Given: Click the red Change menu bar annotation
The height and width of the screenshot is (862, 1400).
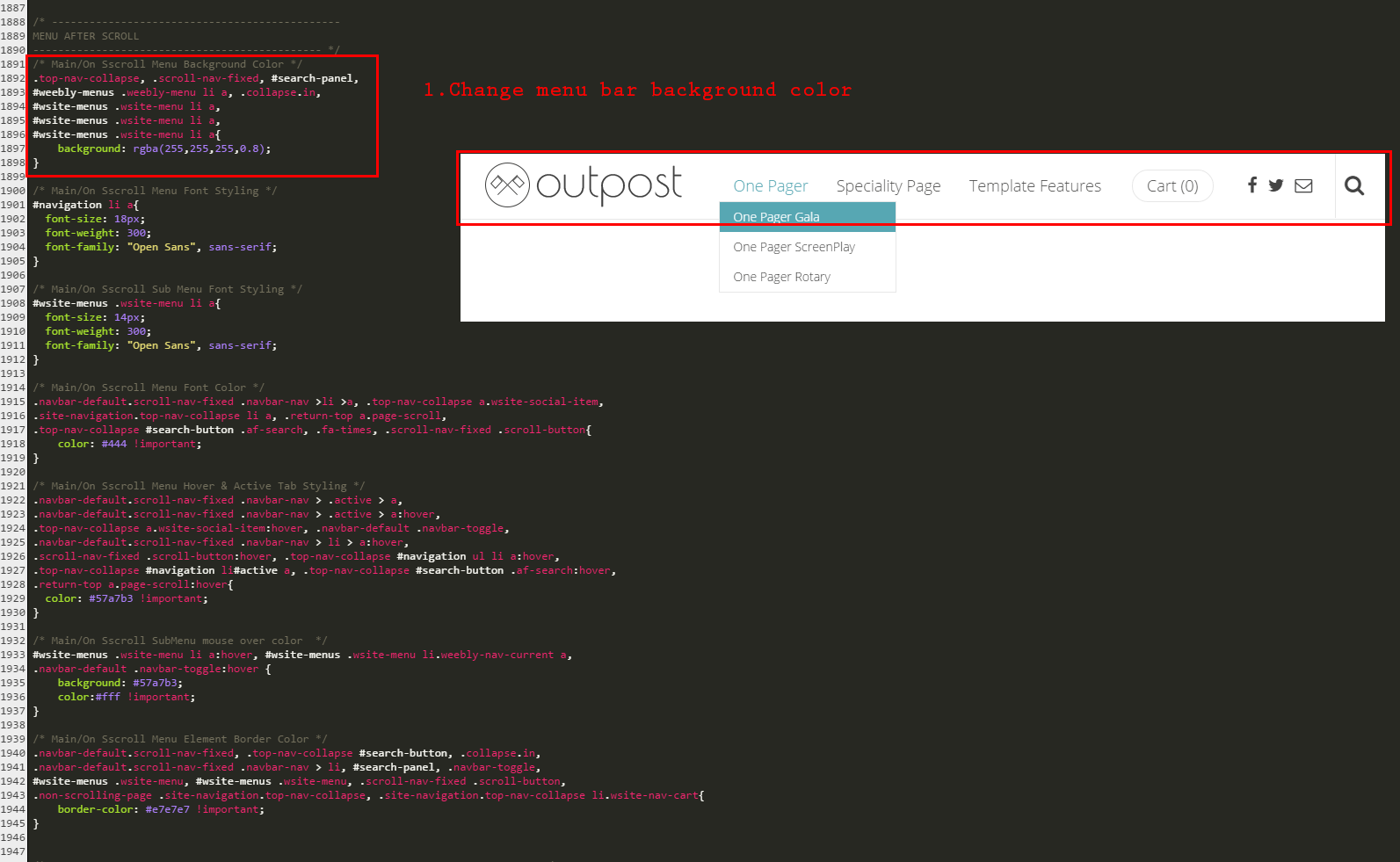Looking at the screenshot, I should click(637, 90).
